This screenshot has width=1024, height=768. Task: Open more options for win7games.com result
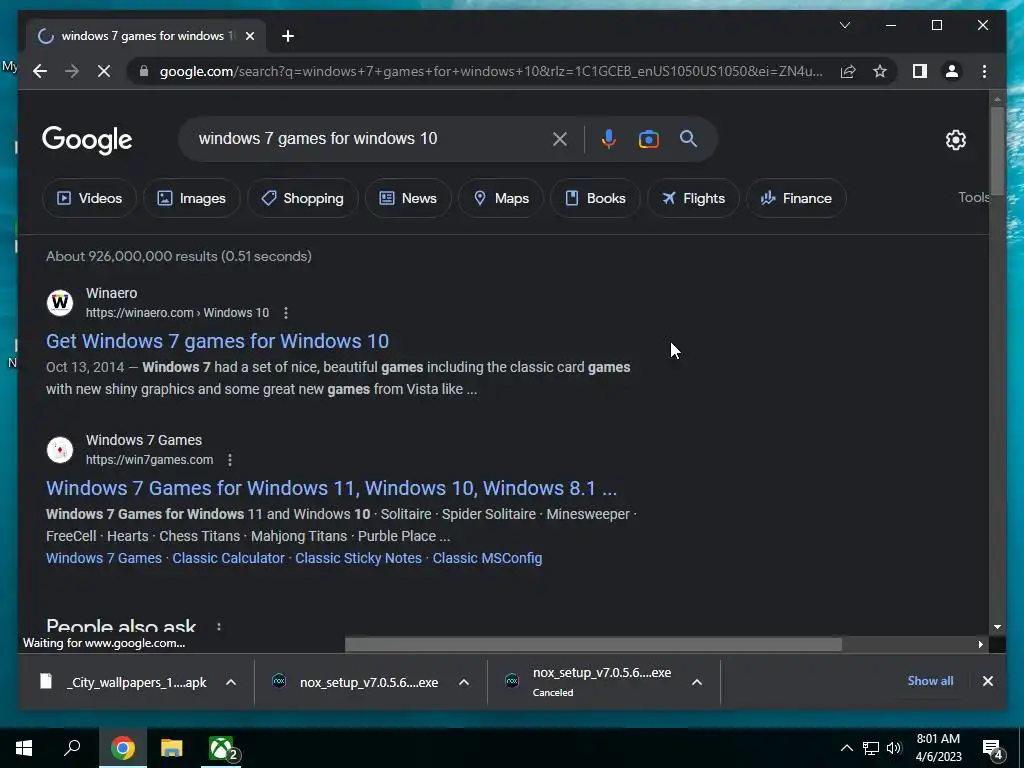230,460
